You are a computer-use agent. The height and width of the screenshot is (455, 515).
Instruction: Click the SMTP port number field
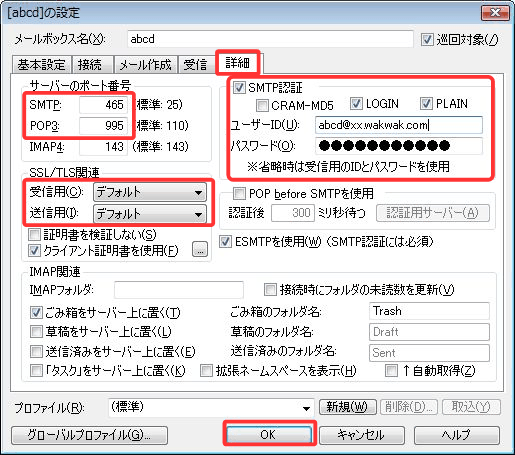(x=103, y=105)
